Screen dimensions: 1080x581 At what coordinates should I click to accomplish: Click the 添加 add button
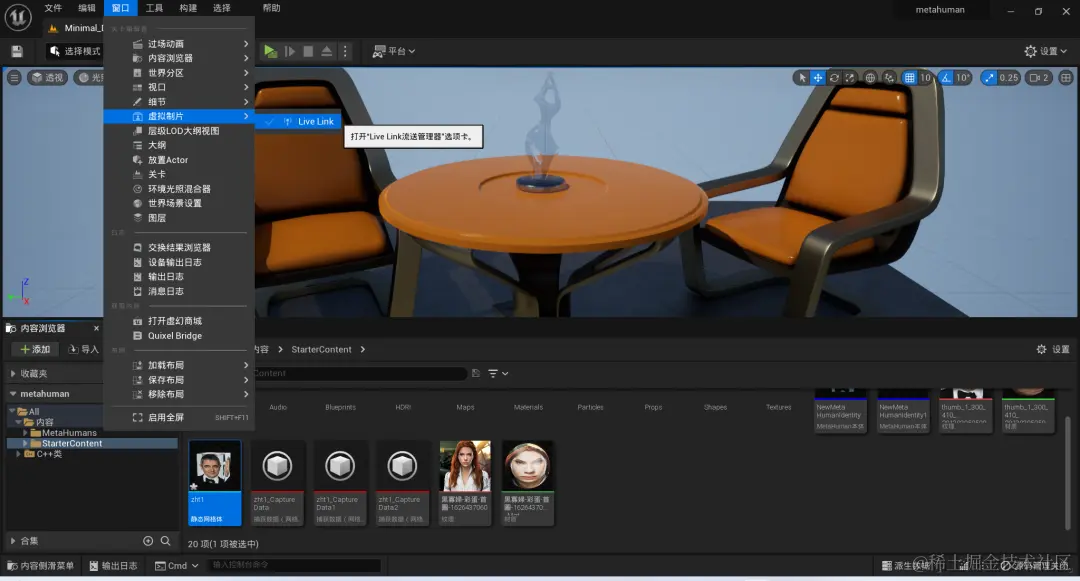[x=35, y=349]
